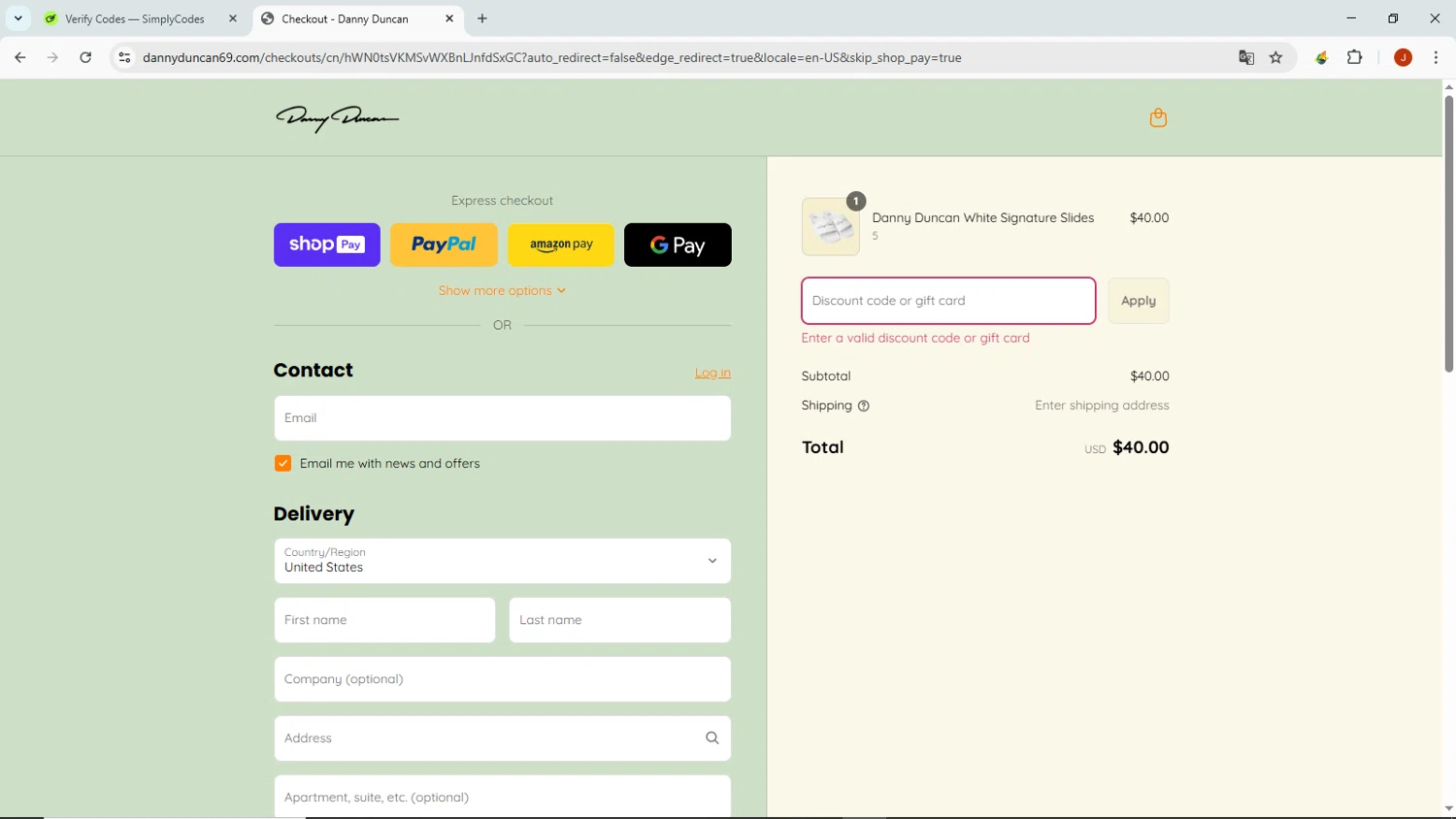Click the Apartment, suite, etc. field
The width and height of the screenshot is (1456, 819).
502,797
